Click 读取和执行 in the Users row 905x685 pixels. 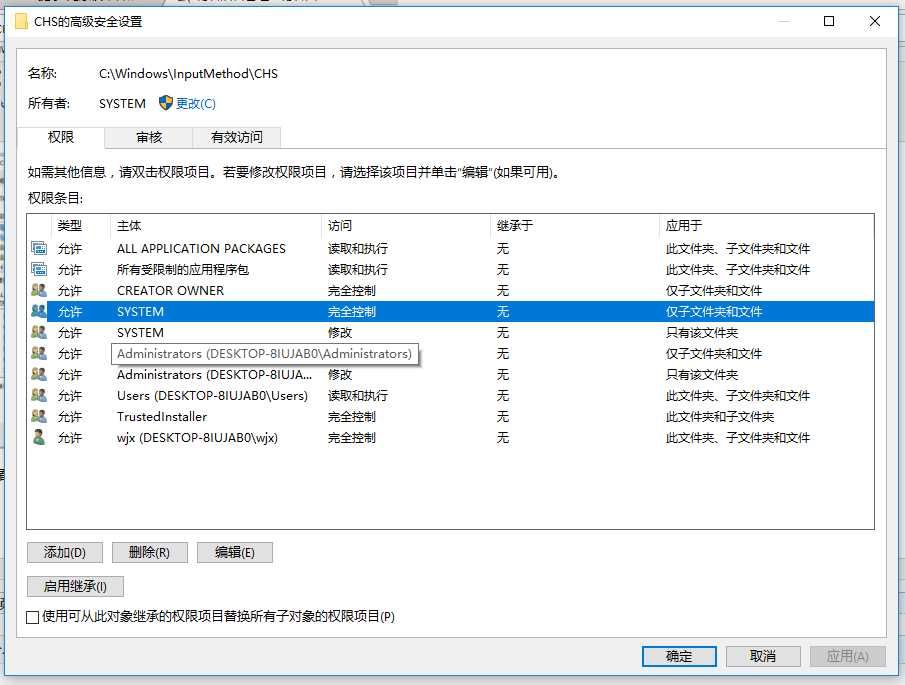pyautogui.click(x=358, y=395)
